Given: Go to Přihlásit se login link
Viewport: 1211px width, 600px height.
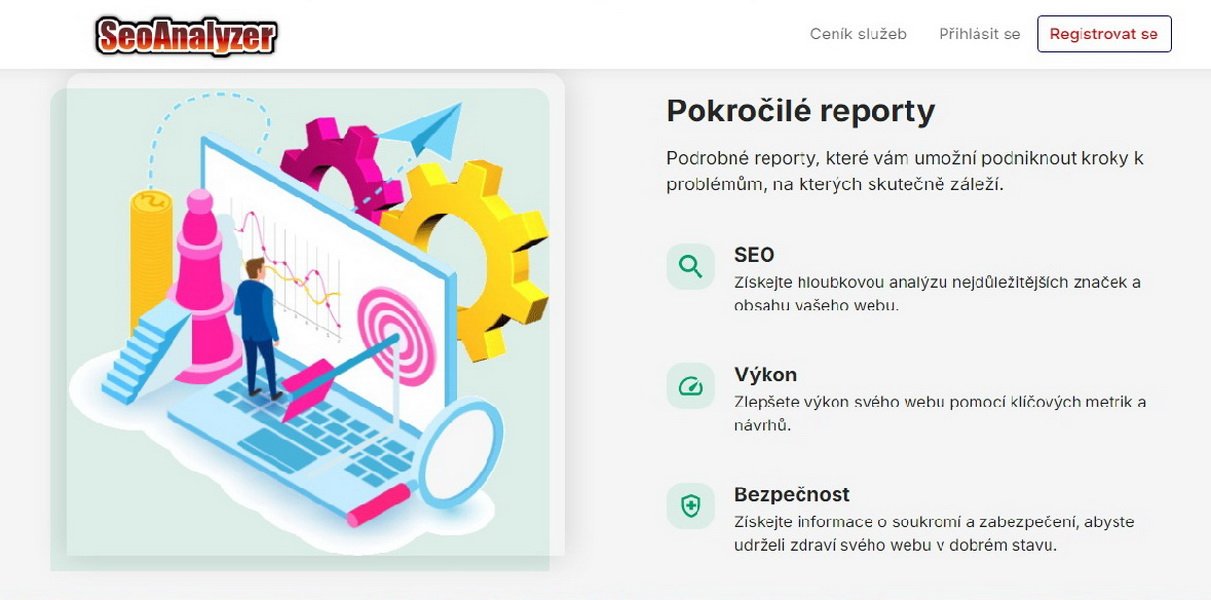Looking at the screenshot, I should pyautogui.click(x=980, y=34).
